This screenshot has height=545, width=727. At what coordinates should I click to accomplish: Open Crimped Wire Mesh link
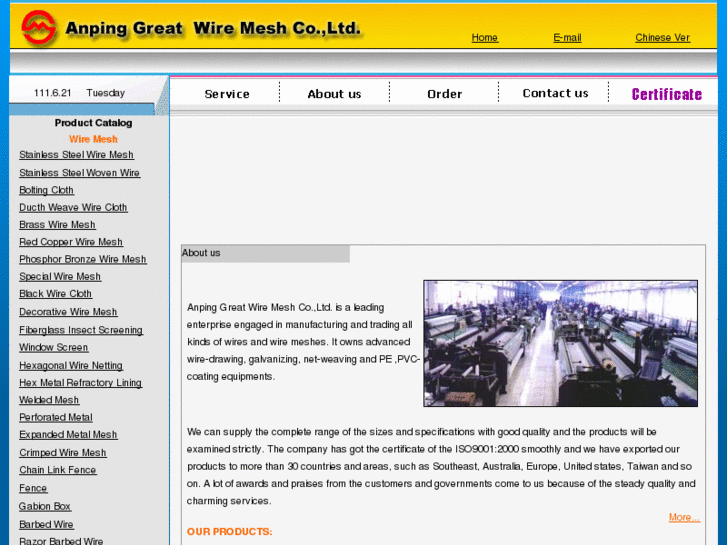(x=63, y=453)
